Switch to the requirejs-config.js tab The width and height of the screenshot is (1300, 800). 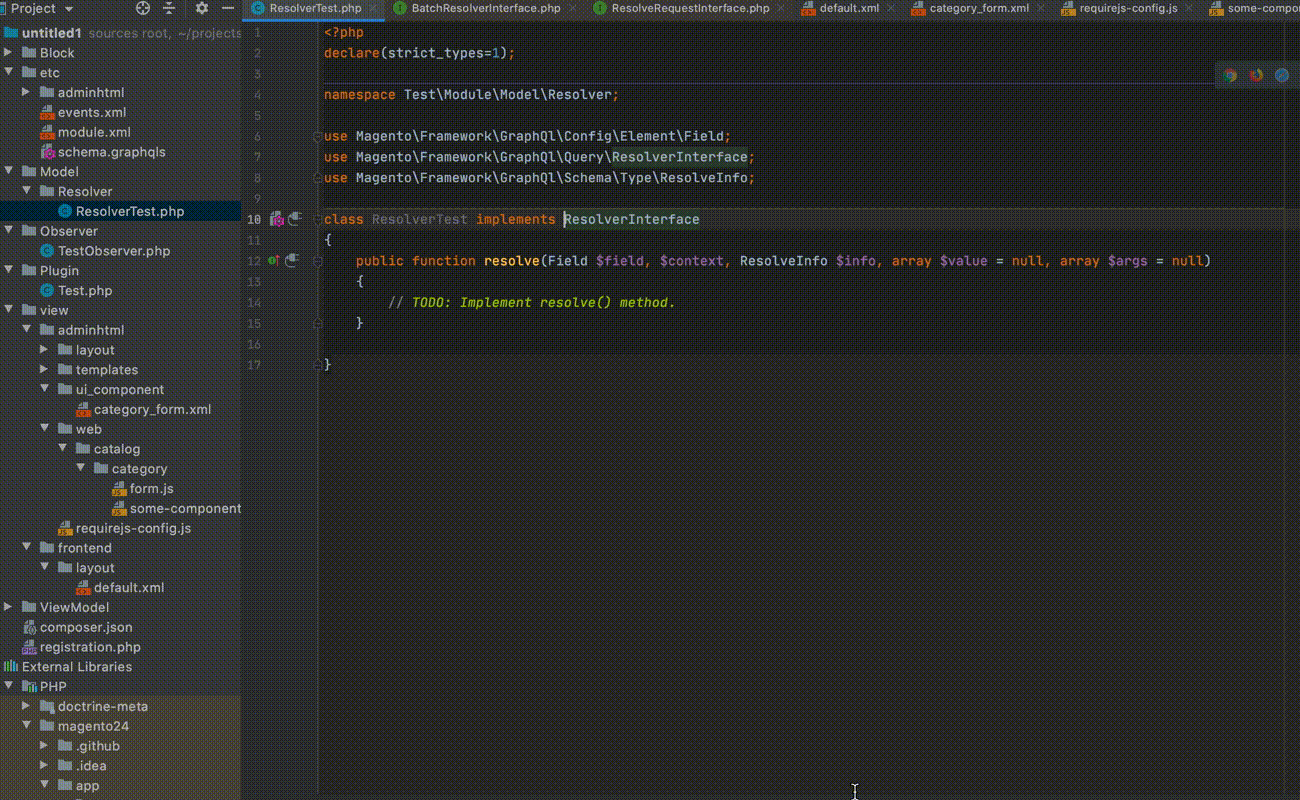click(x=1128, y=8)
